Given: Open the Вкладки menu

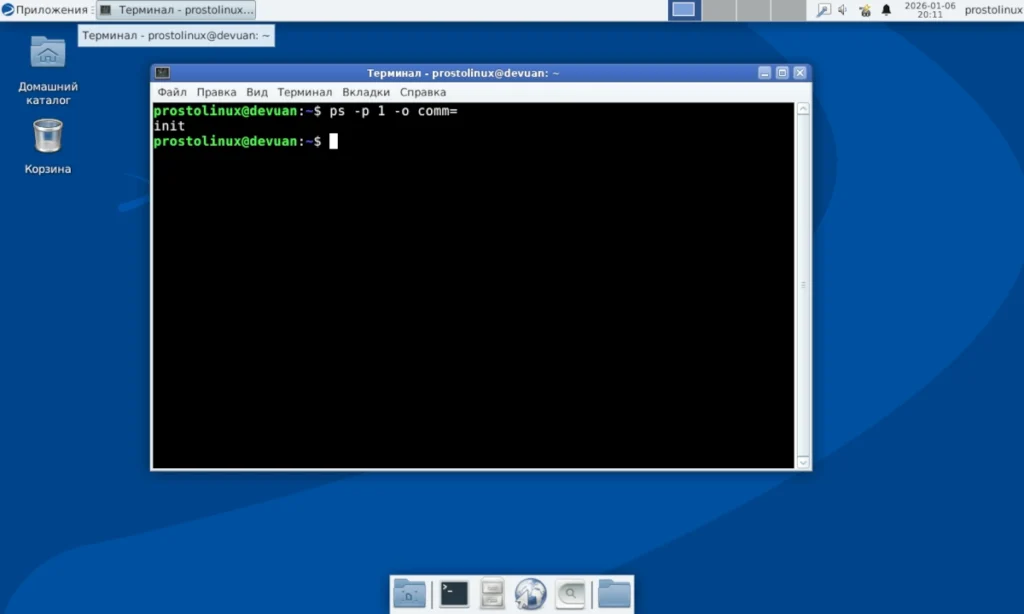Looking at the screenshot, I should pyautogui.click(x=366, y=92).
